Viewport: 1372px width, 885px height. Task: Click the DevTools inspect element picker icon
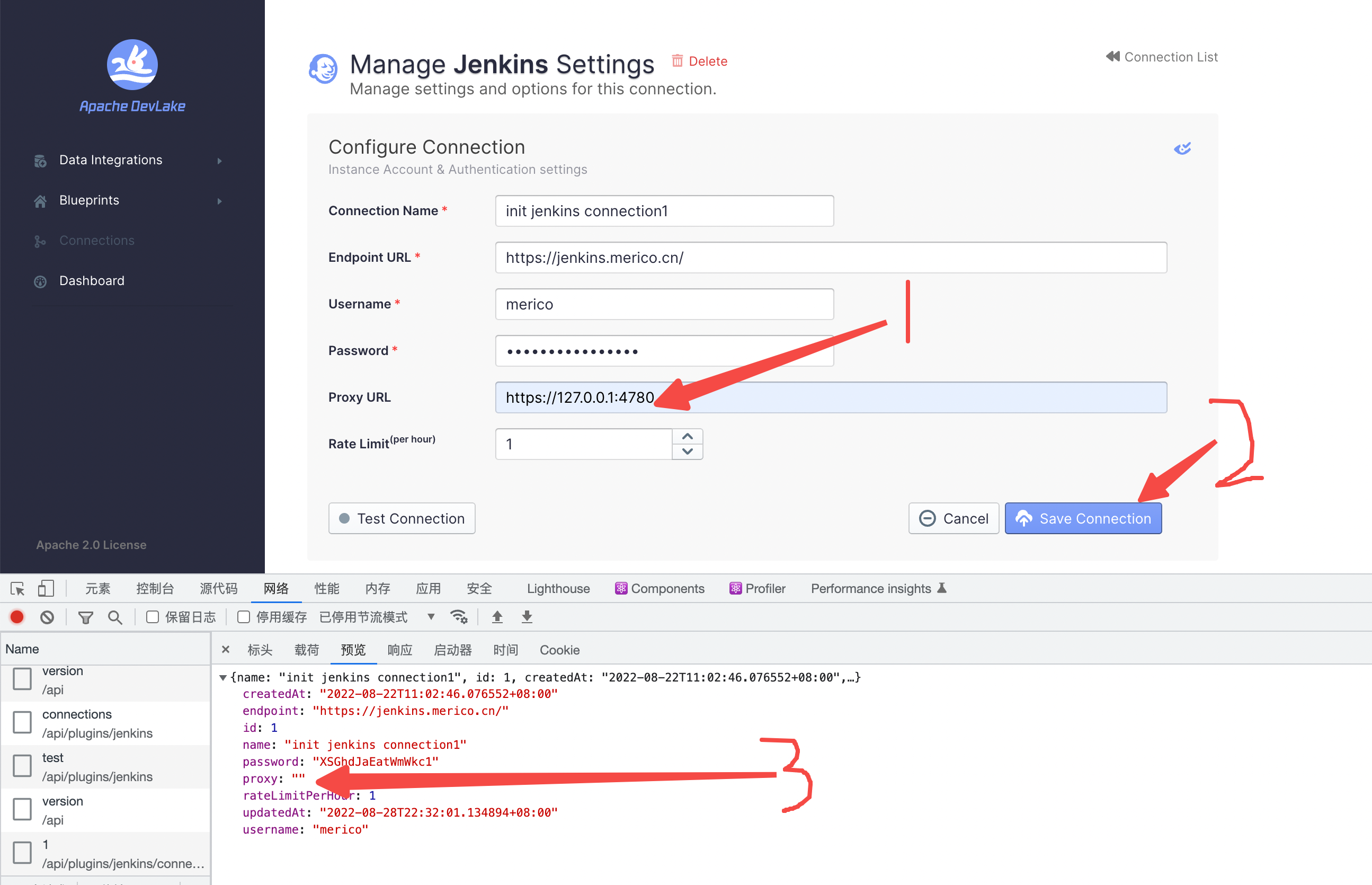[x=17, y=588]
